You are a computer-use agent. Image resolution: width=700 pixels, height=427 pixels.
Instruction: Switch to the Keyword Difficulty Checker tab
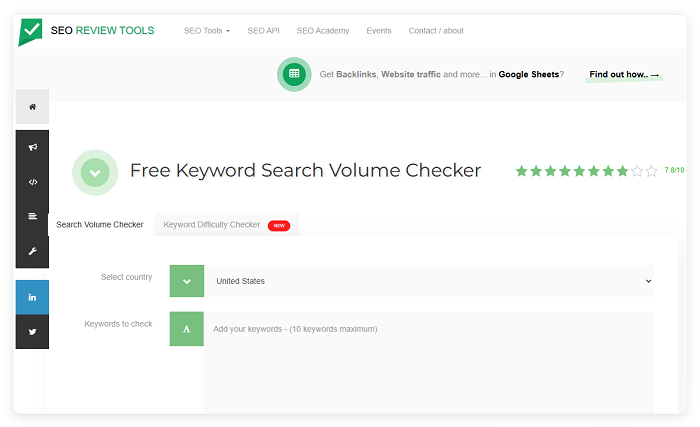pyautogui.click(x=226, y=225)
